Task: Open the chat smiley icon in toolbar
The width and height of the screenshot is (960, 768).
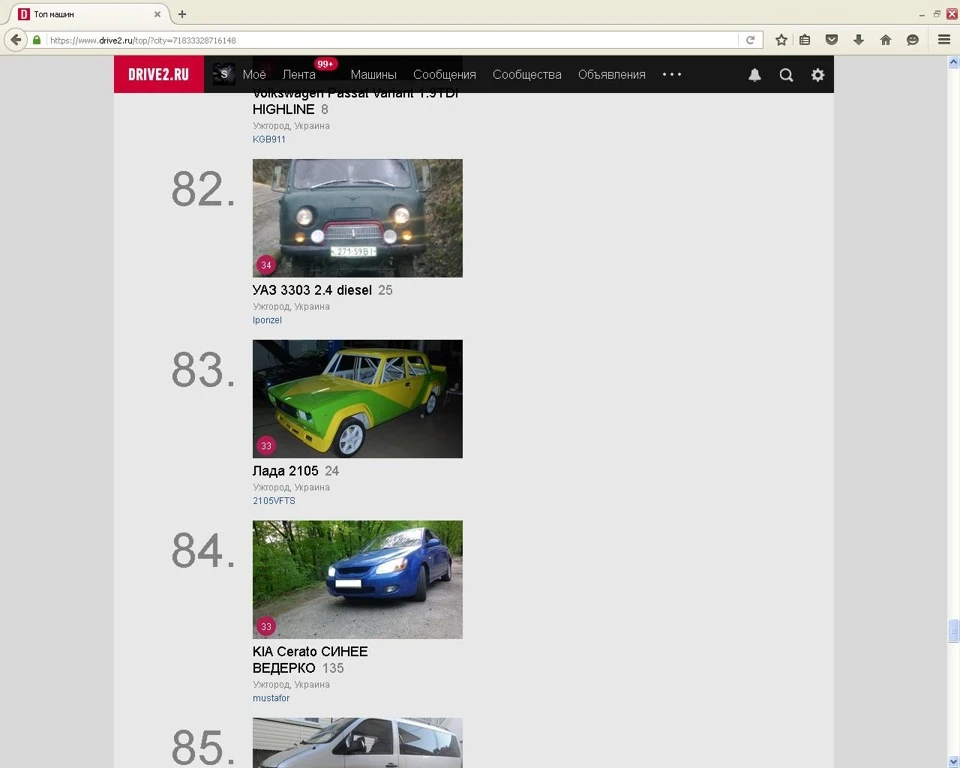Action: (x=912, y=40)
